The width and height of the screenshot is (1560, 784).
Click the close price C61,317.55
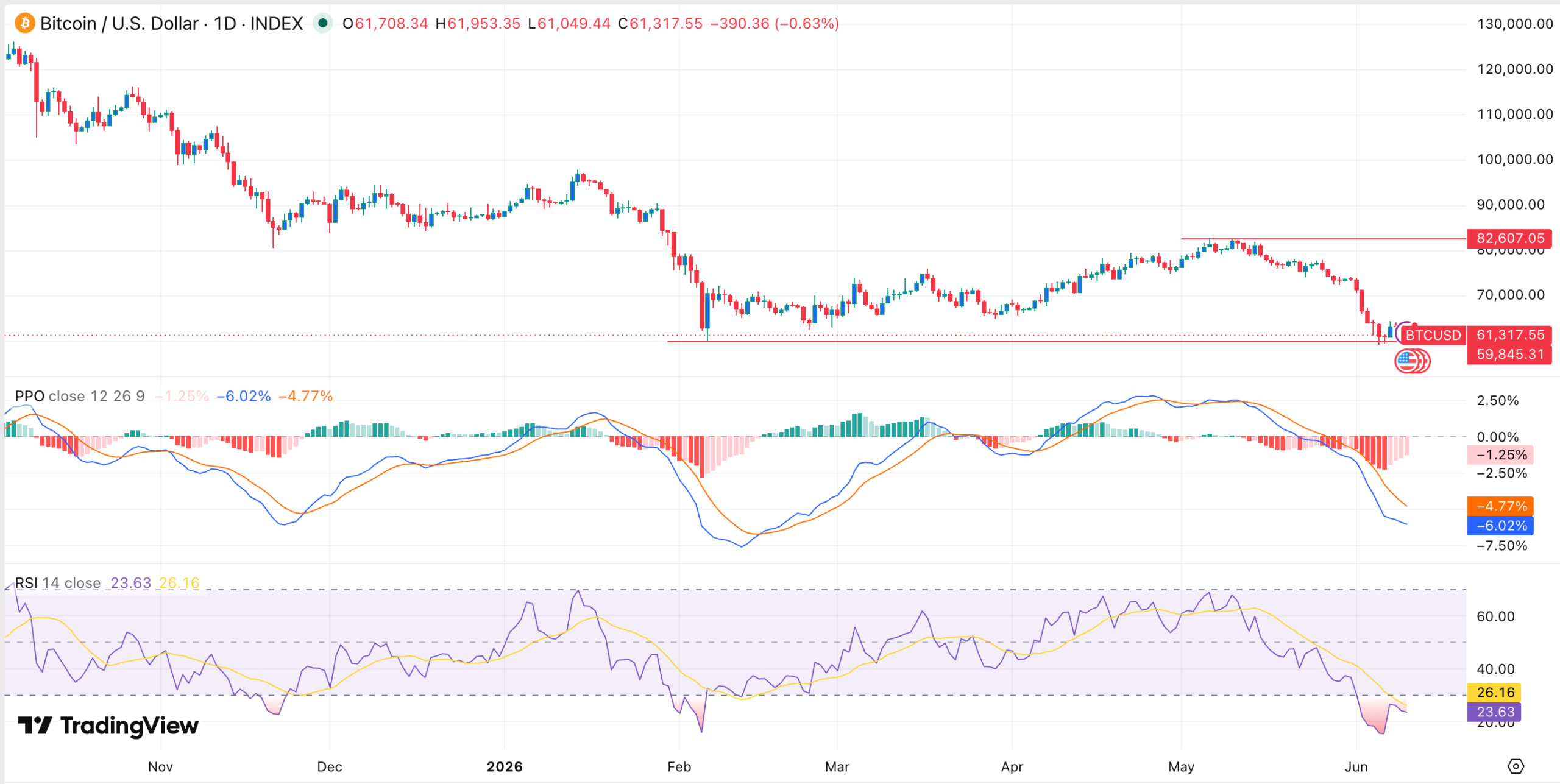(x=660, y=24)
